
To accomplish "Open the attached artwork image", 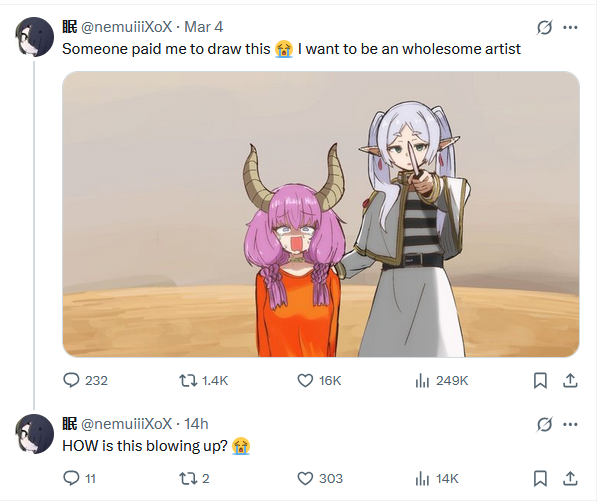I will [x=321, y=214].
